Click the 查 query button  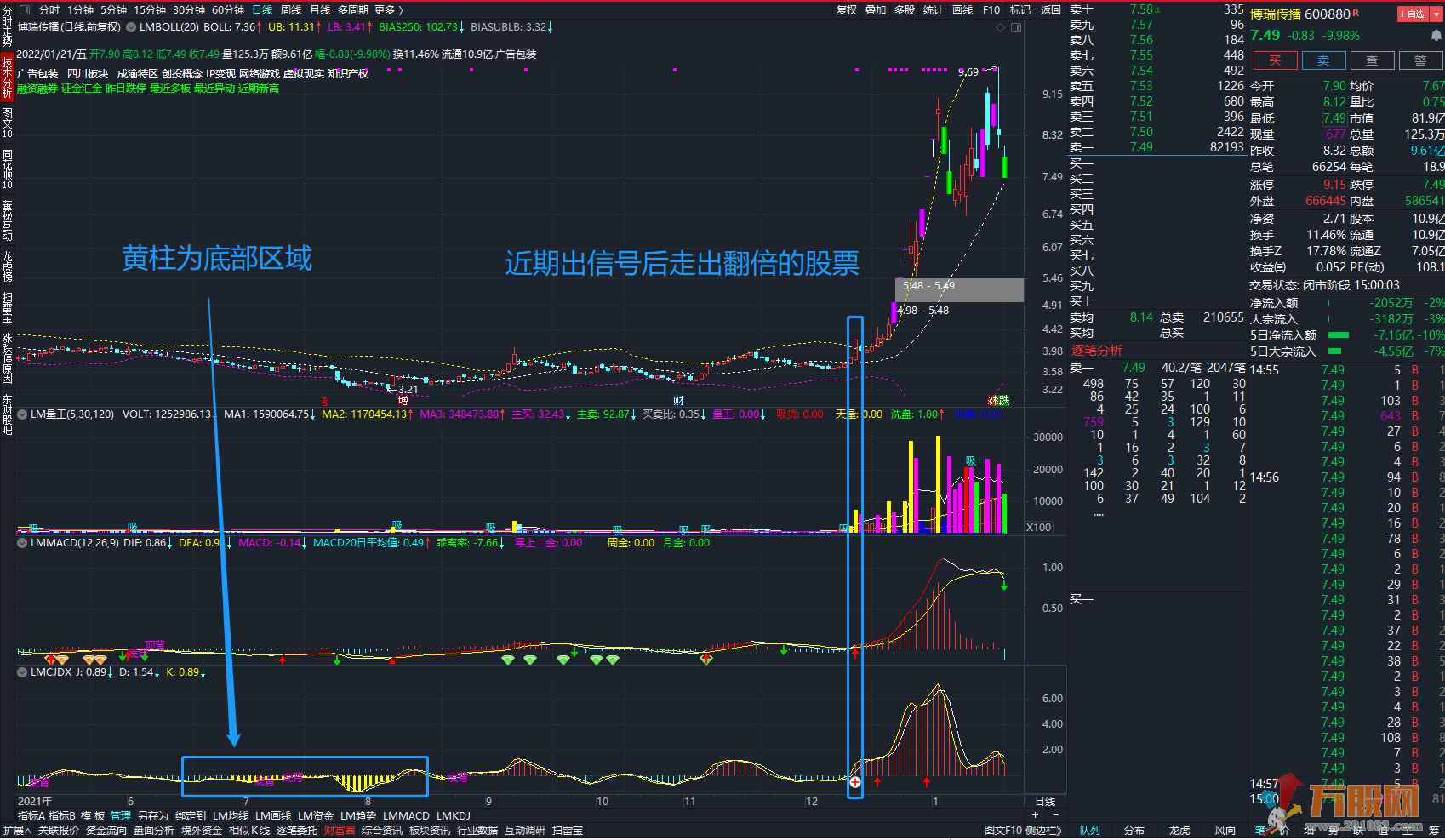(x=1372, y=60)
